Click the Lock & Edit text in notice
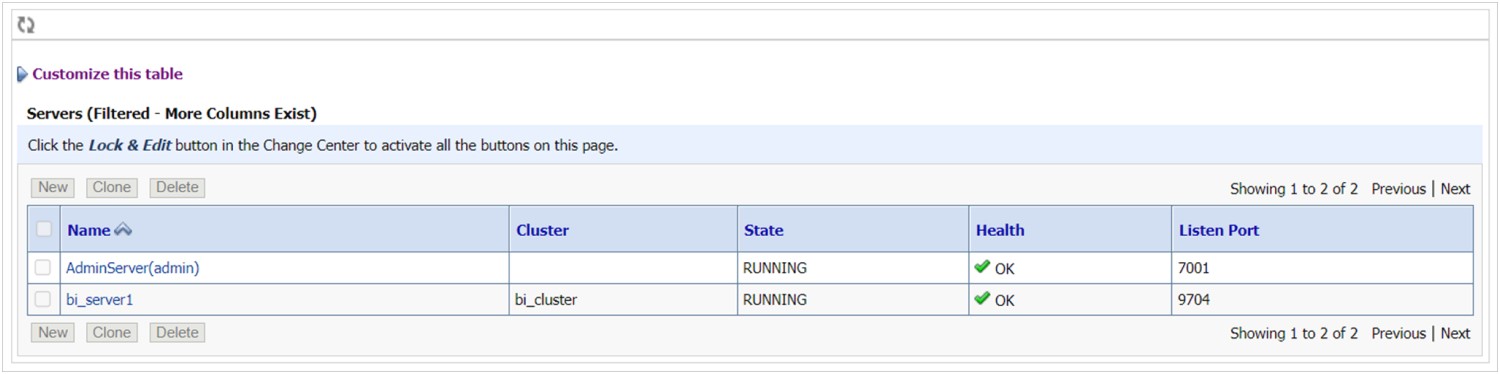 [x=130, y=145]
